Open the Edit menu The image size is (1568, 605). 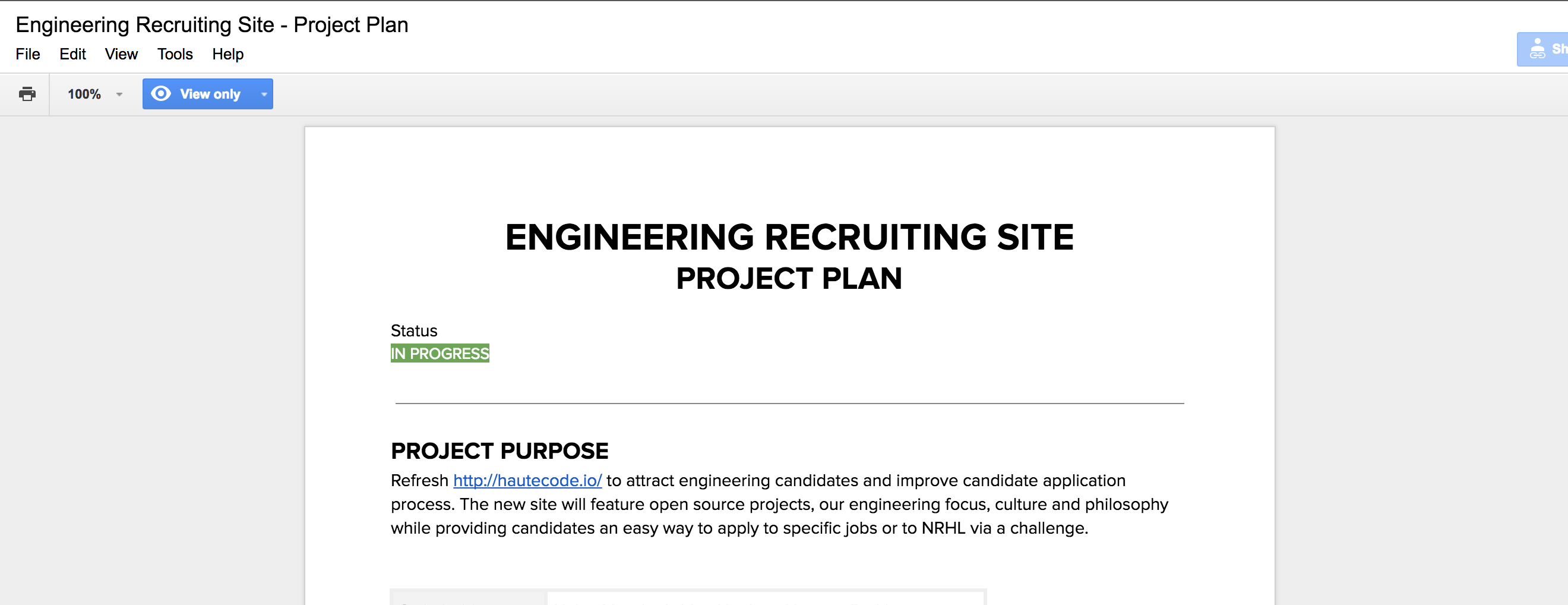point(72,54)
